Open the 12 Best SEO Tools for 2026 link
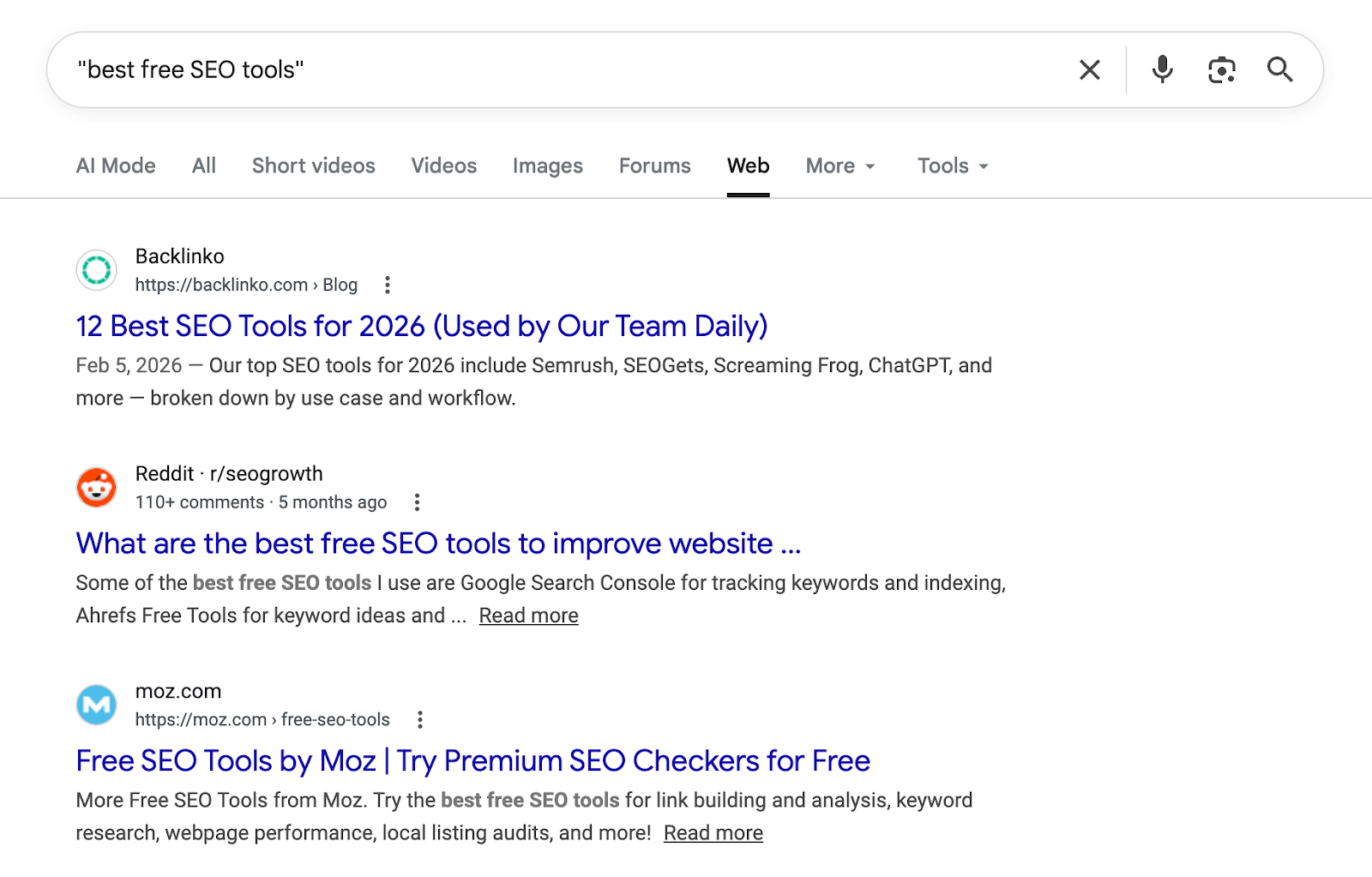Image resolution: width=1372 pixels, height=877 pixels. coord(421,327)
